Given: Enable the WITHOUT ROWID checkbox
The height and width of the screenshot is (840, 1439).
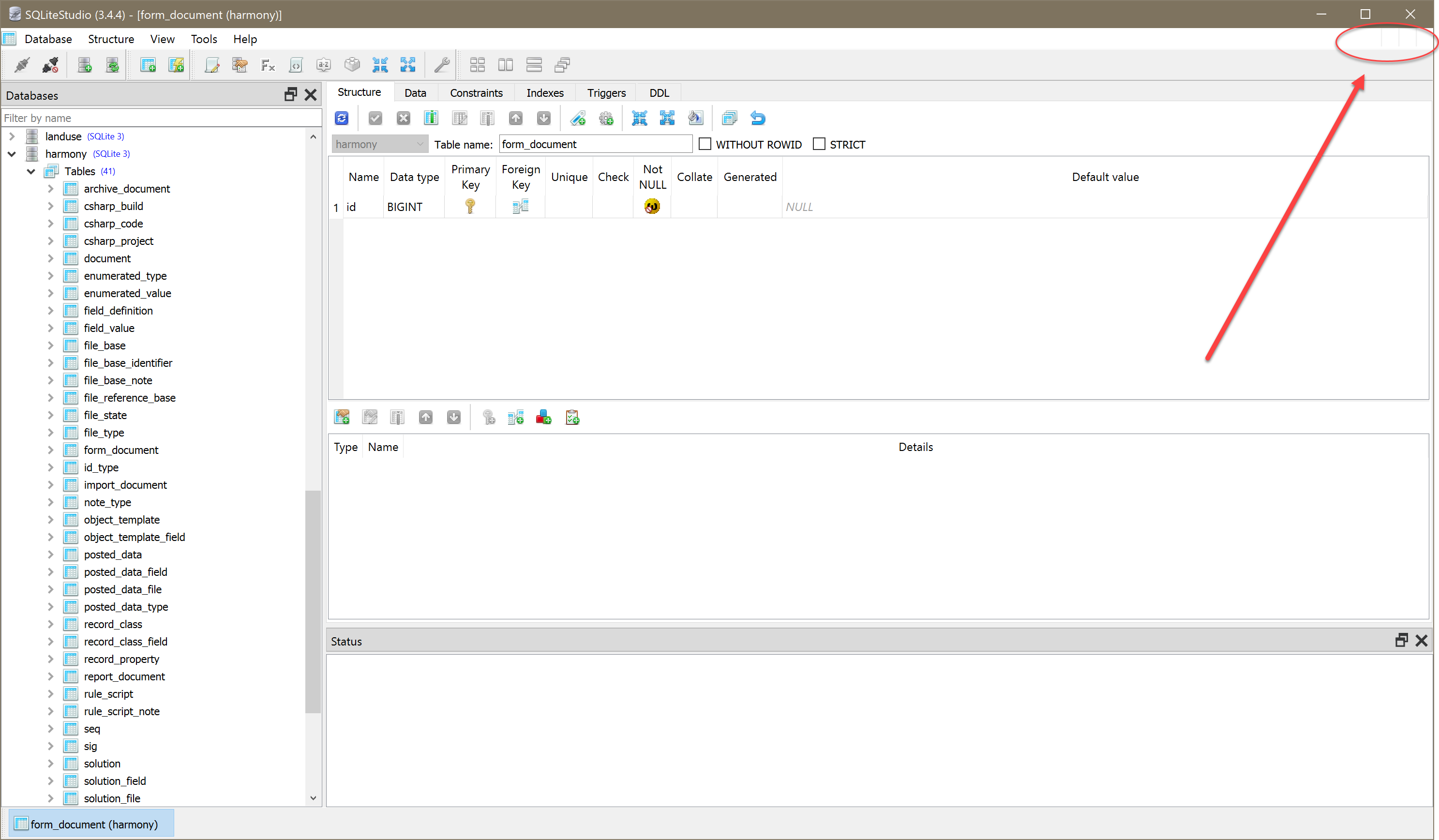Looking at the screenshot, I should (x=705, y=144).
